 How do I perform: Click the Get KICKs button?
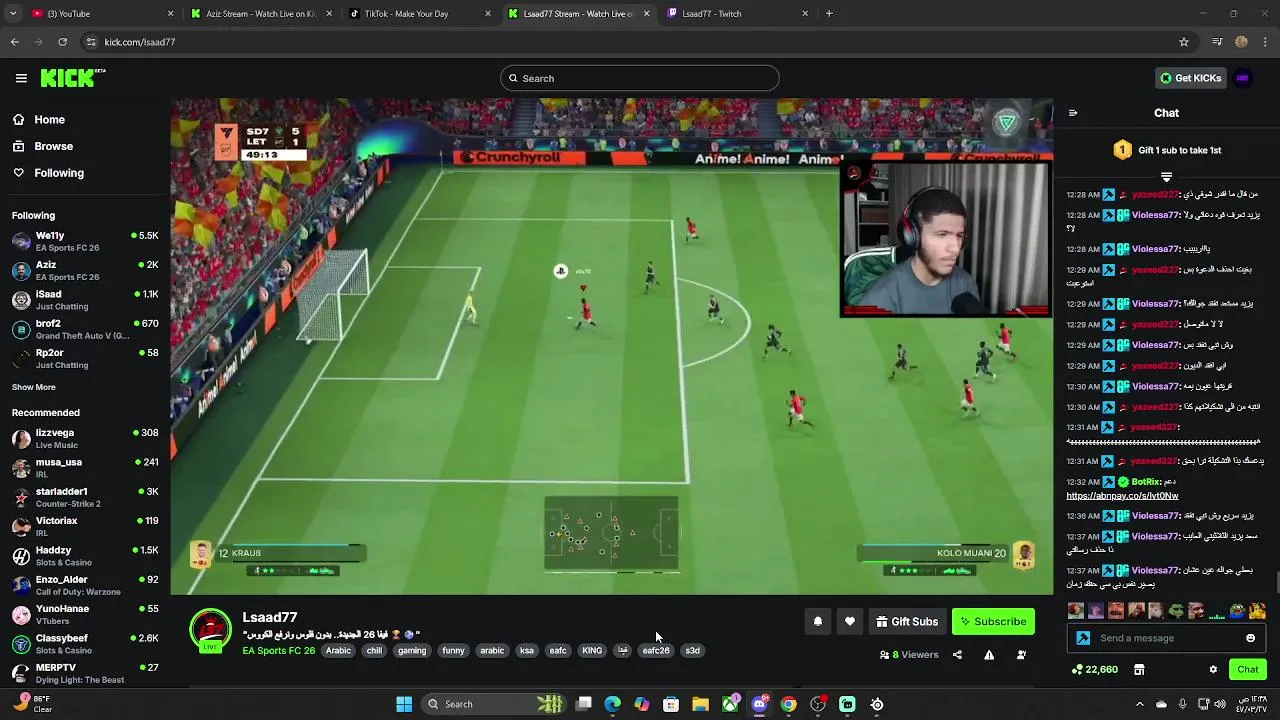tap(1190, 78)
